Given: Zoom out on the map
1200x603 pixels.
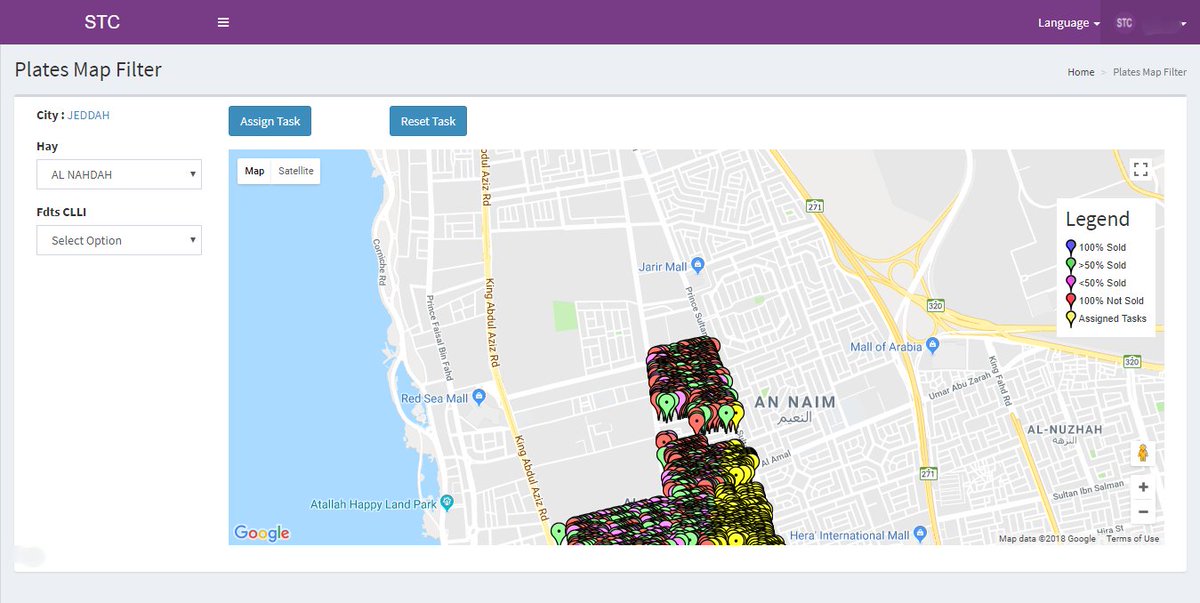Looking at the screenshot, I should (1143, 511).
